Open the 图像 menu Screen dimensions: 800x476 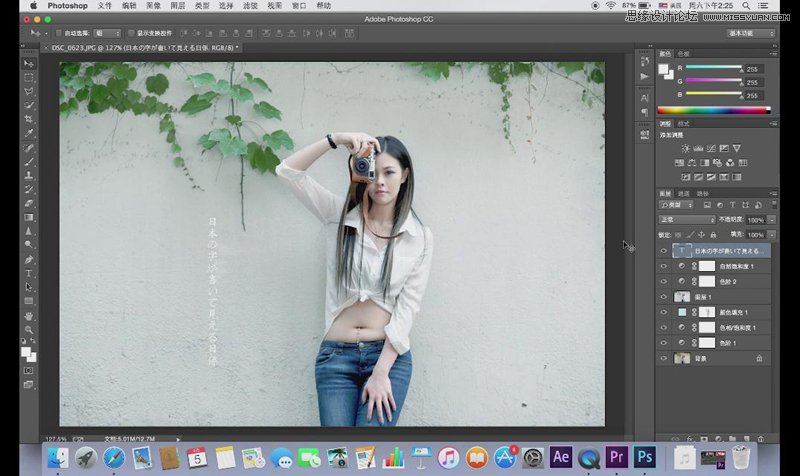click(x=154, y=6)
